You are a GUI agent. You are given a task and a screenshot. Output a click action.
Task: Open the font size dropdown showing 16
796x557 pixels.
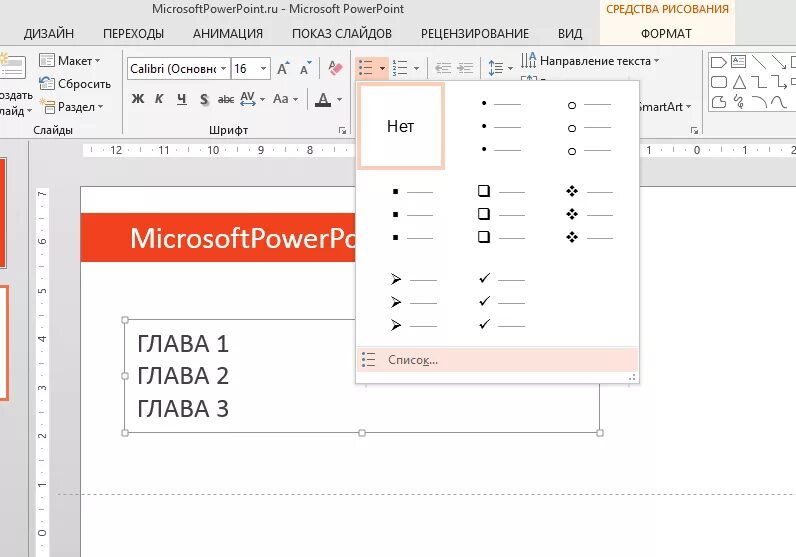(263, 68)
